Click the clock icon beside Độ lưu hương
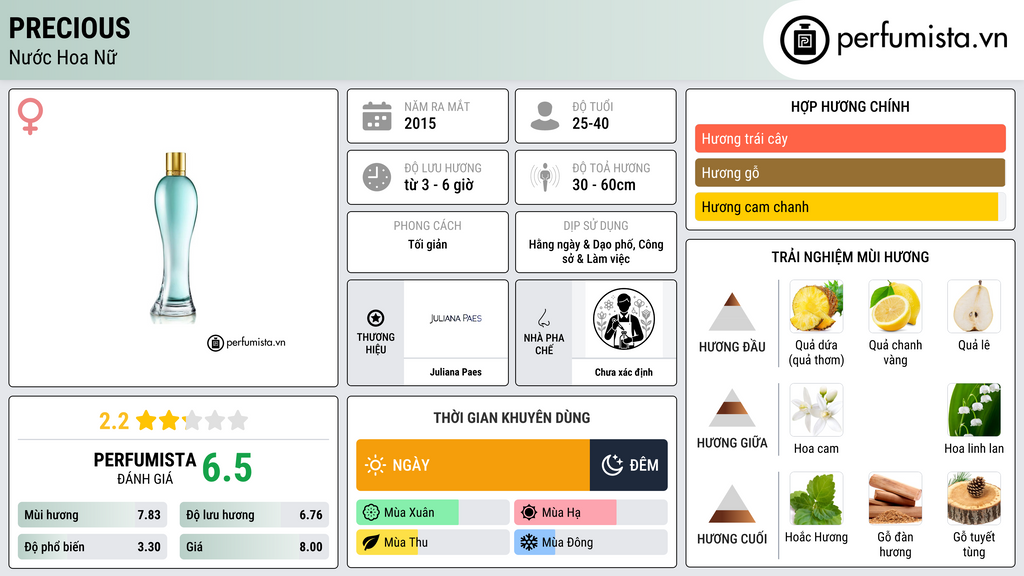Viewport: 1024px width, 576px height. coord(377,177)
